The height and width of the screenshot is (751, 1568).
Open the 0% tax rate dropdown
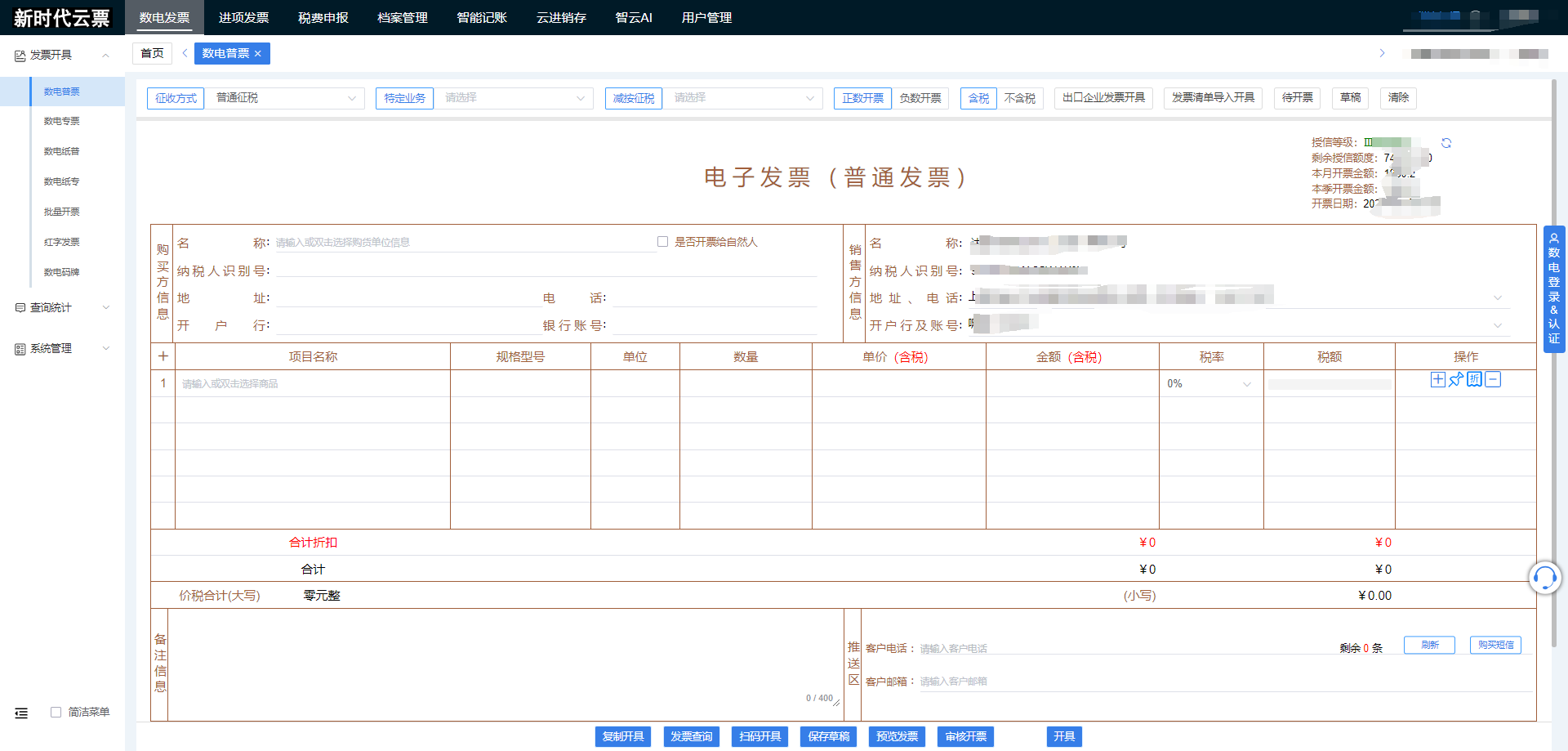(1210, 383)
